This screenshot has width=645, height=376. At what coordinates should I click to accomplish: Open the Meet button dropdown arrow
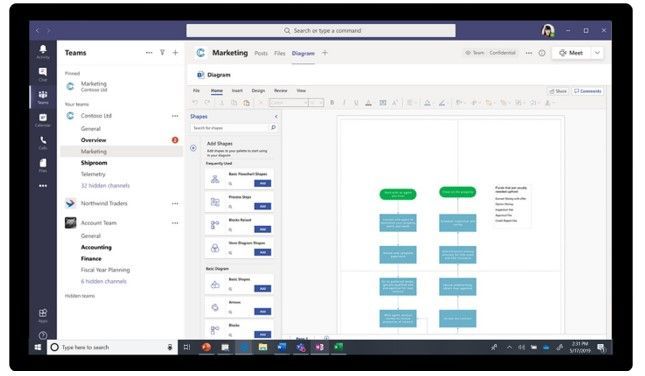coord(597,53)
